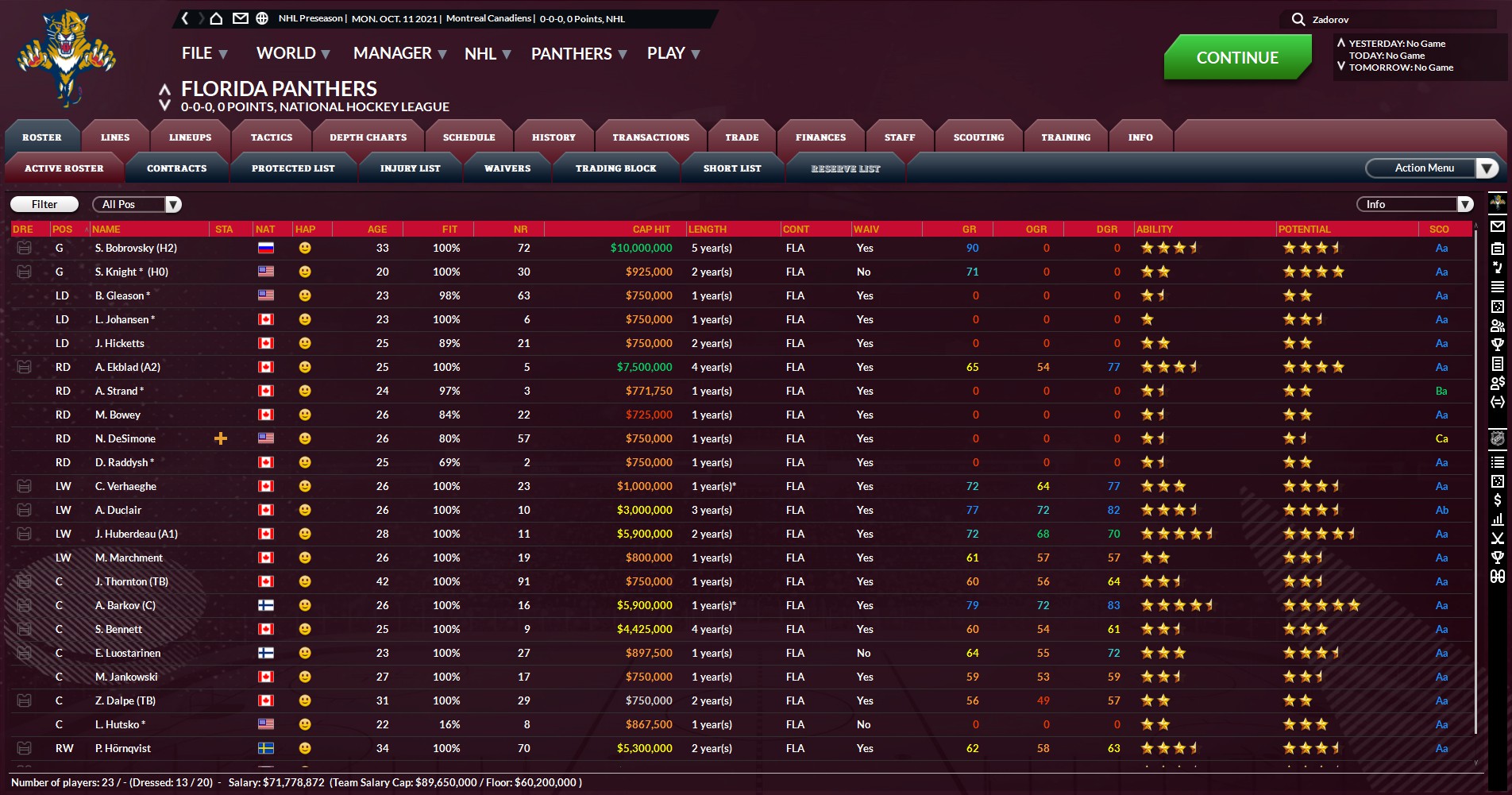Image resolution: width=1512 pixels, height=795 pixels.
Task: Click the home icon in top navigation bar
Action: 216,18
